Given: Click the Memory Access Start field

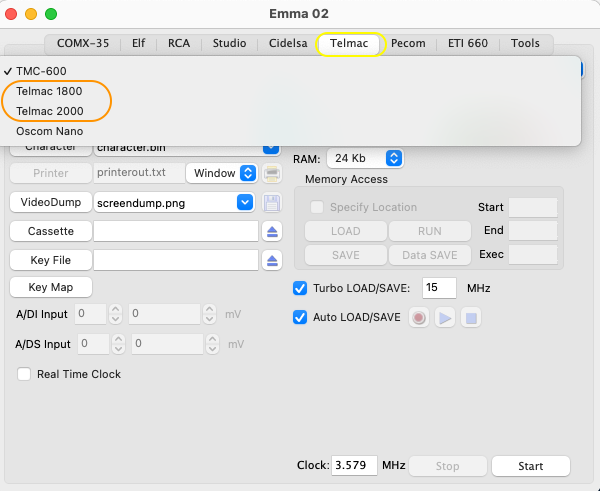Looking at the screenshot, I should click(x=533, y=207).
